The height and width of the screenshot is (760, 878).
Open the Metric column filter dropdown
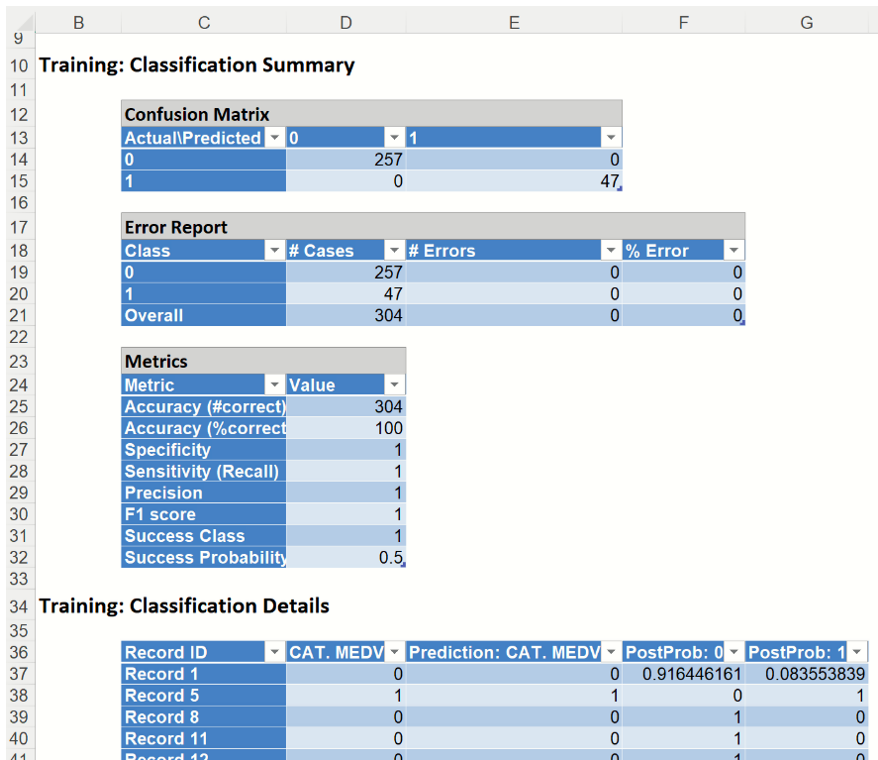(x=274, y=385)
